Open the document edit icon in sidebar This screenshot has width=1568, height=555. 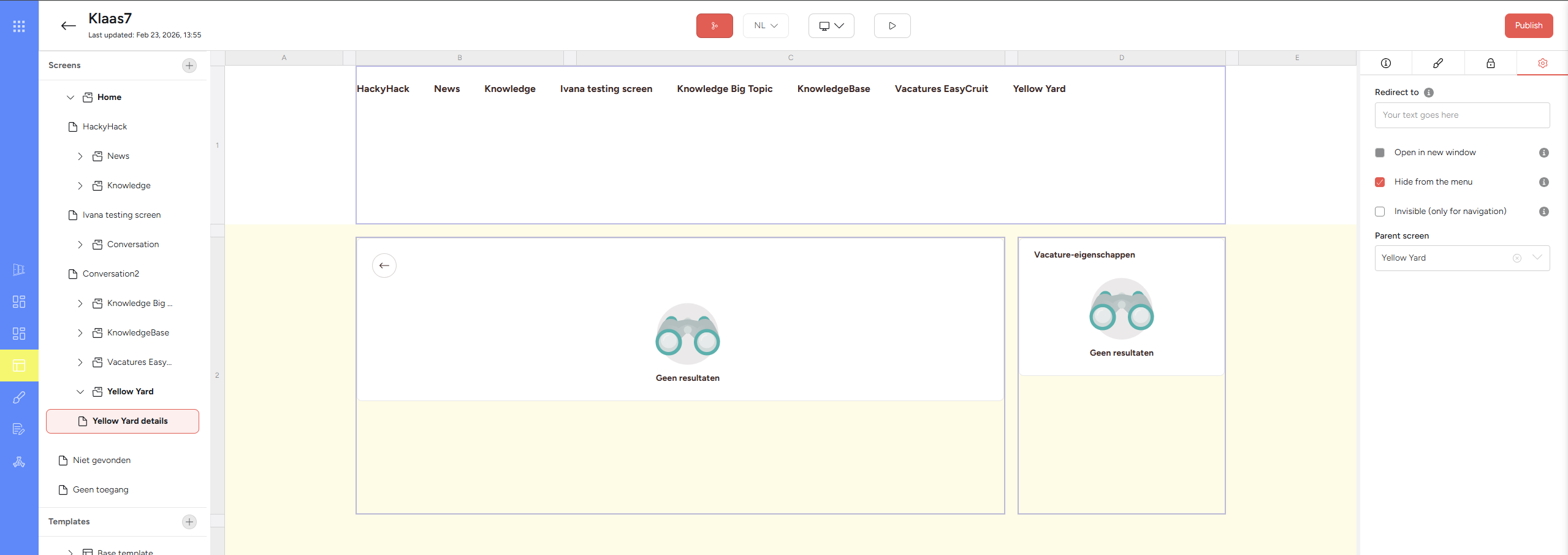tap(19, 429)
